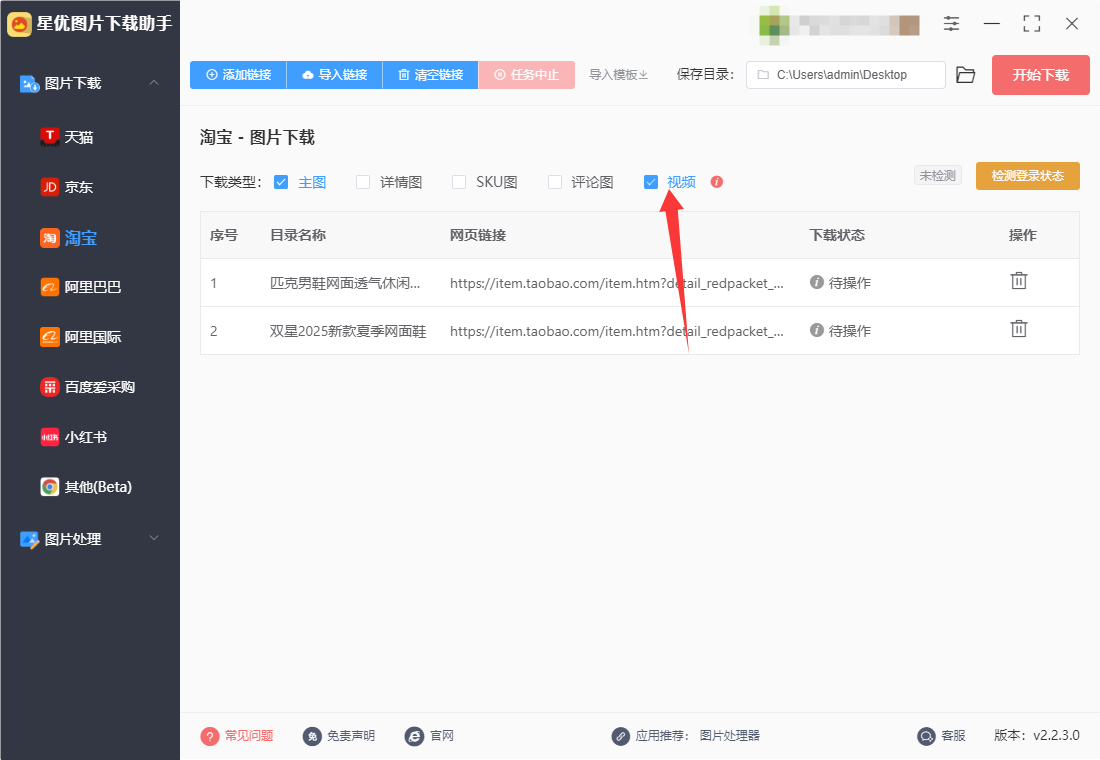Viewport: 1100px width, 760px height.
Task: Select 百度爱采购 in the sidebar
Action: pyautogui.click(x=100, y=387)
